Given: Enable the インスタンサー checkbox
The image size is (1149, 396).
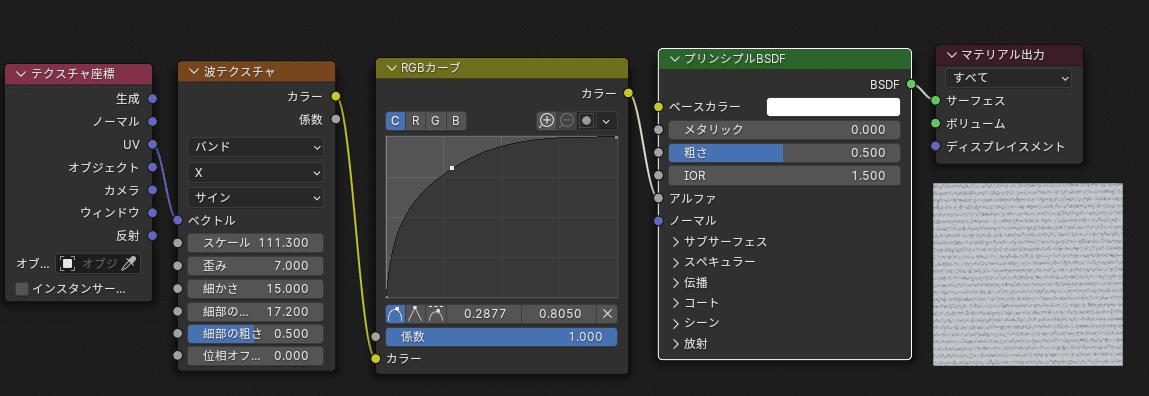Looking at the screenshot, I should coord(22,288).
